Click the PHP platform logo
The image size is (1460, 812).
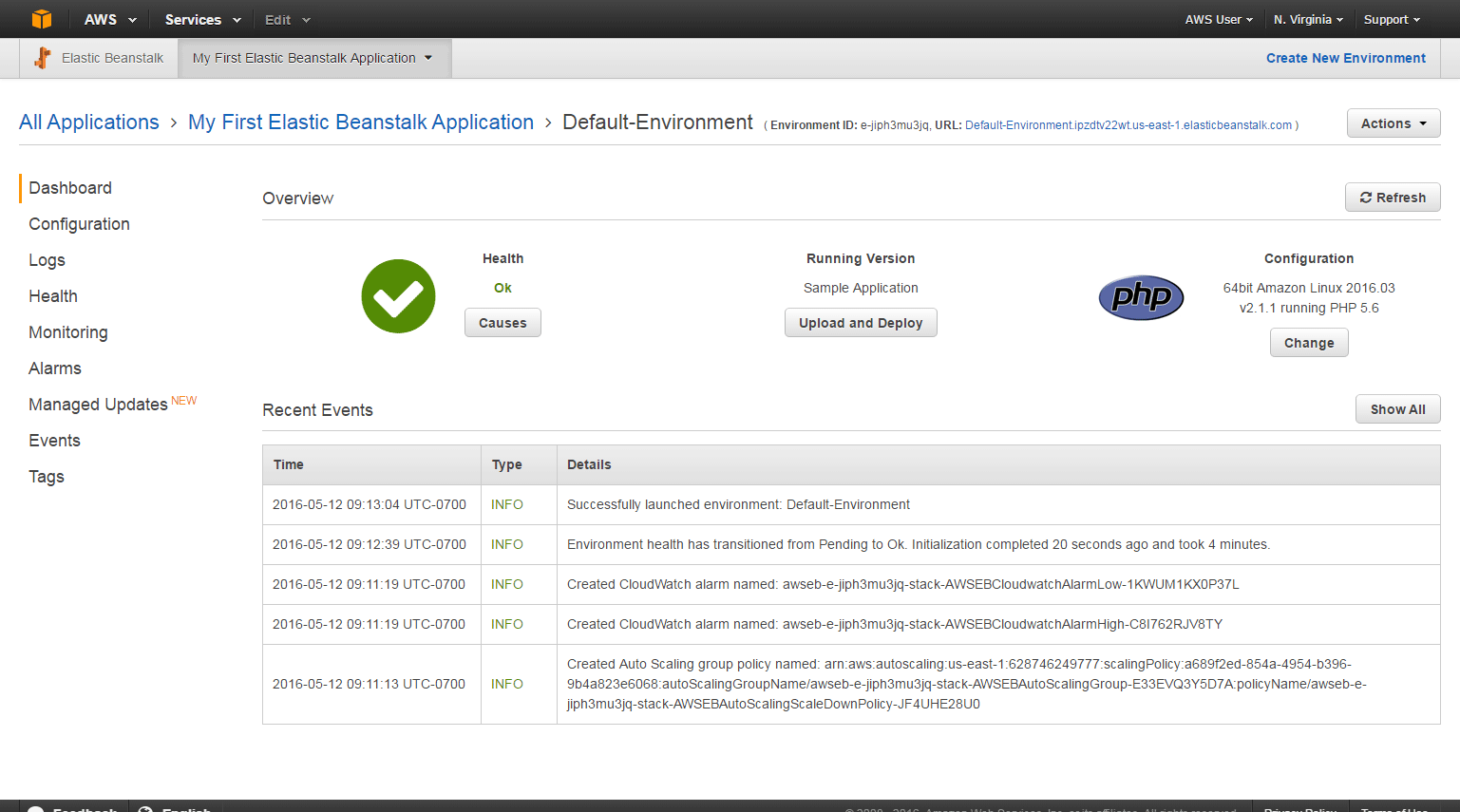[x=1141, y=297]
